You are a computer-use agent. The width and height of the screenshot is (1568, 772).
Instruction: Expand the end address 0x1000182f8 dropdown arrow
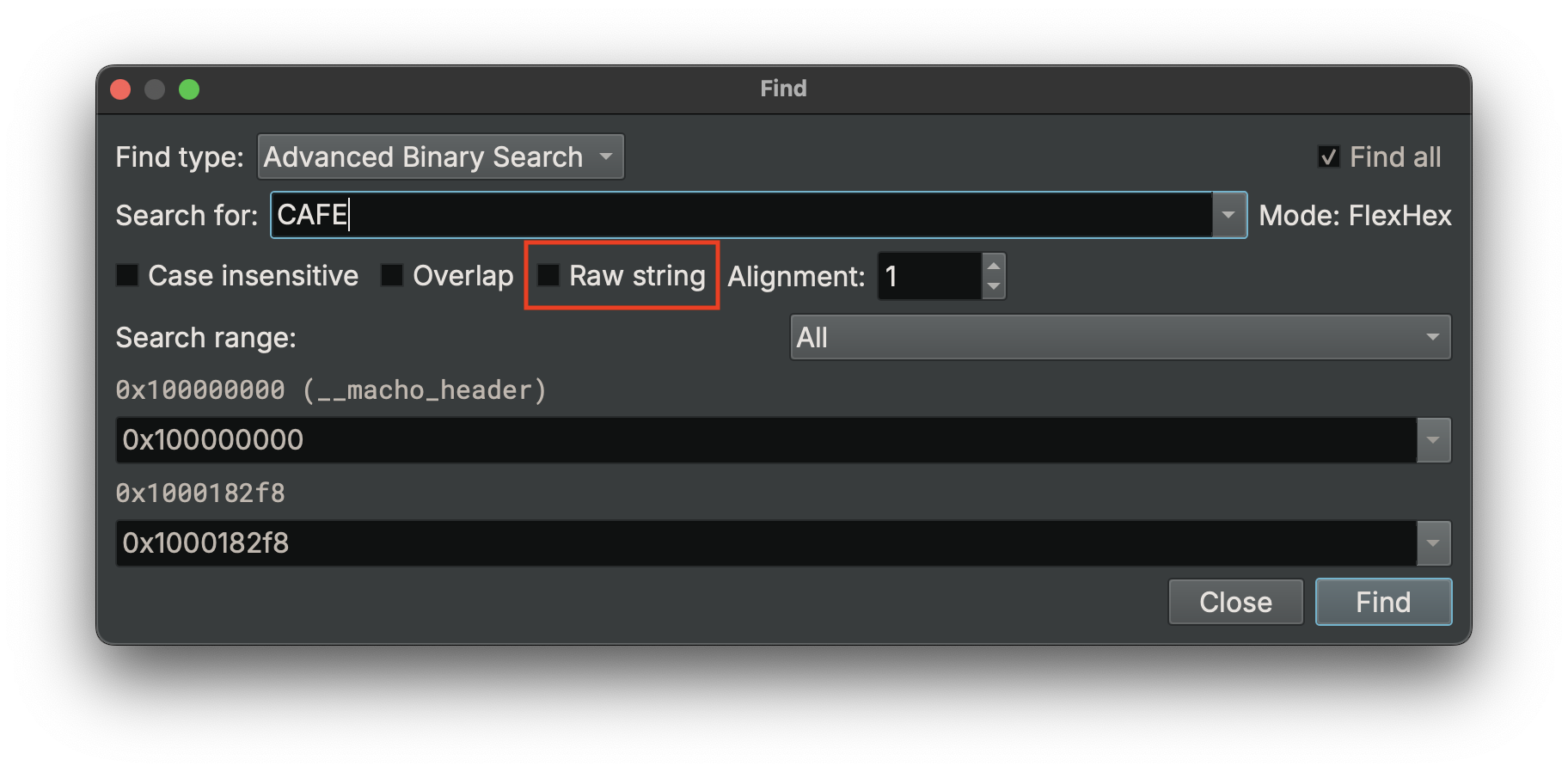(1433, 543)
